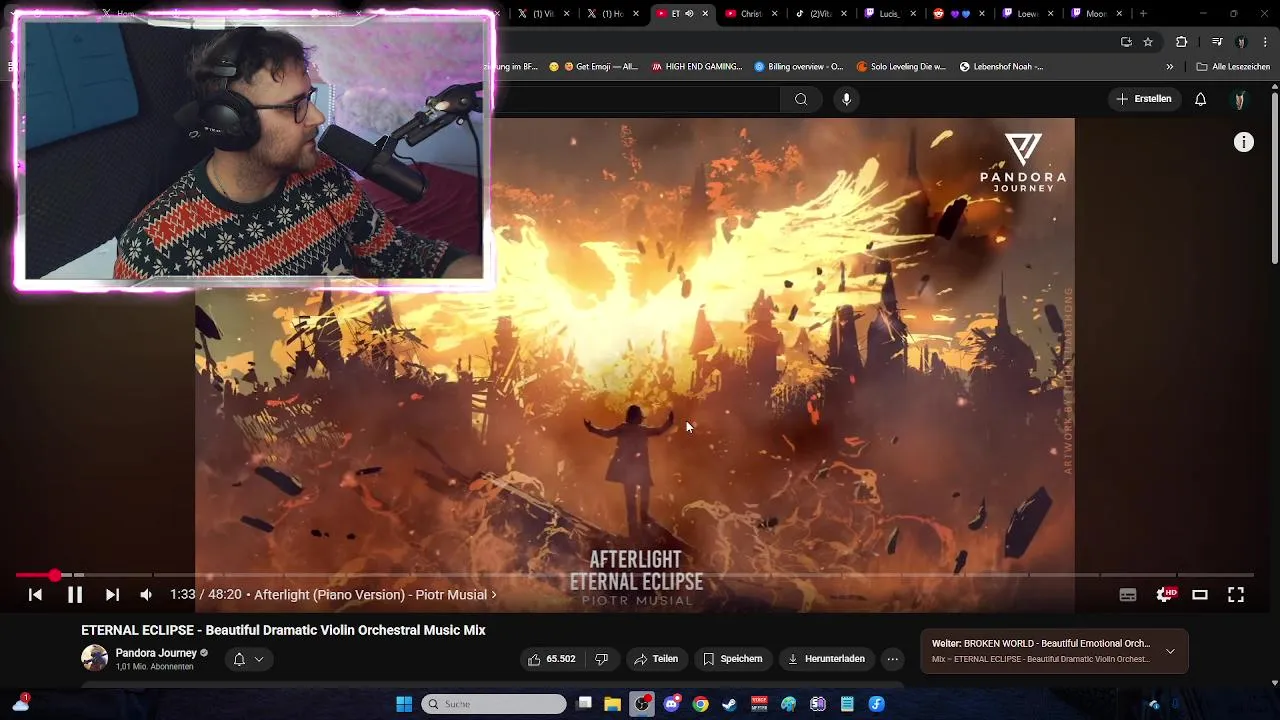Open File Explorer from taskbar

click(x=613, y=704)
